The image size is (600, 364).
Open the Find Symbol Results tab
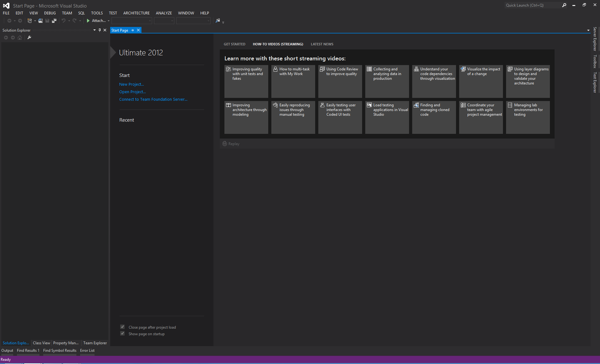(59, 351)
